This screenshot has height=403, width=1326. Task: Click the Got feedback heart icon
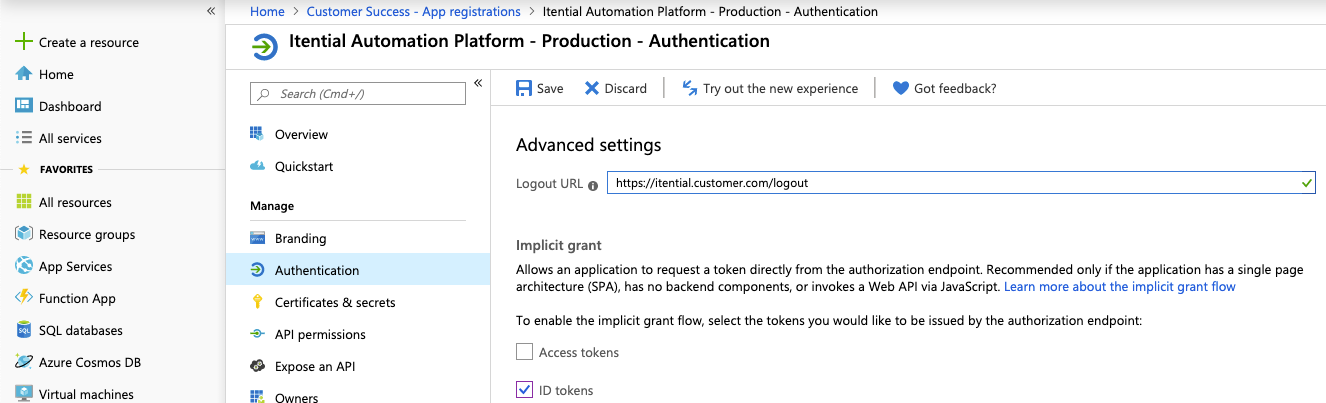pyautogui.click(x=900, y=88)
